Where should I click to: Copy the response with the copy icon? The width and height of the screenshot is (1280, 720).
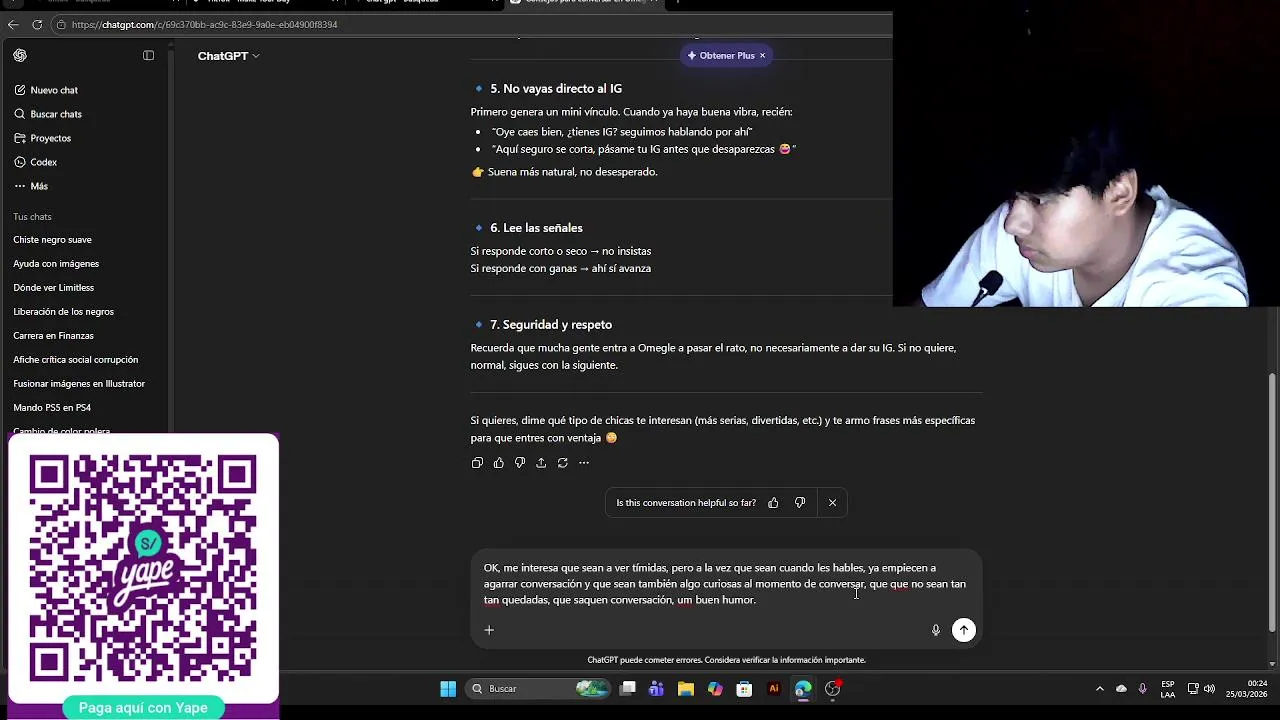[477, 463]
